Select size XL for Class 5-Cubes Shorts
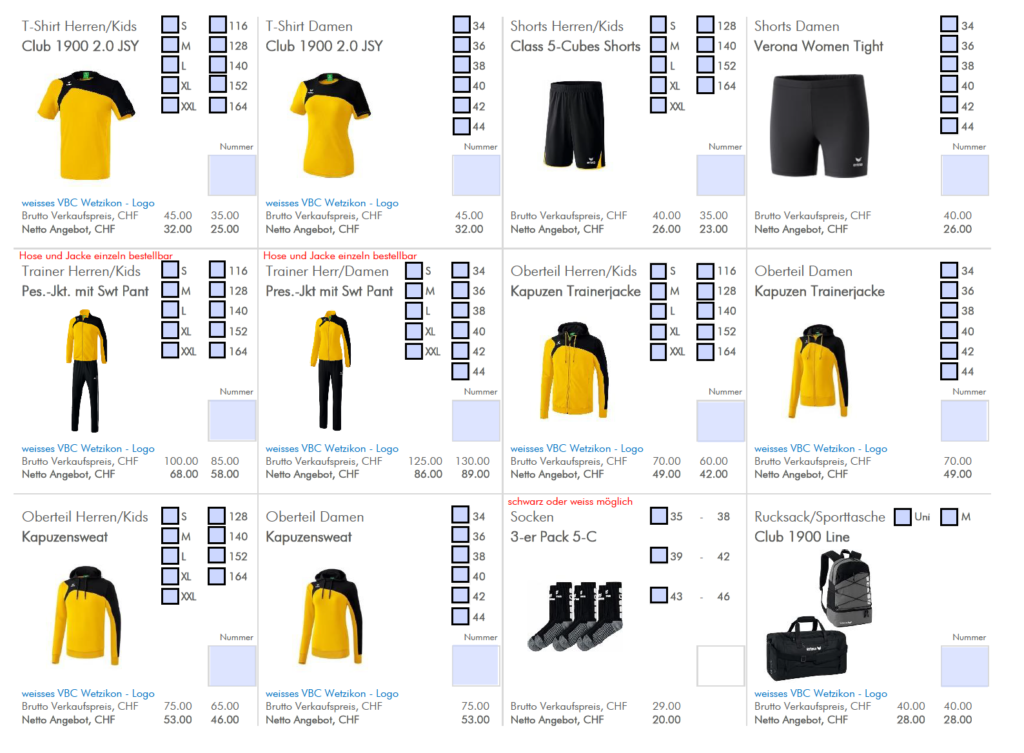Viewport: 1024px width, 753px height. point(658,85)
